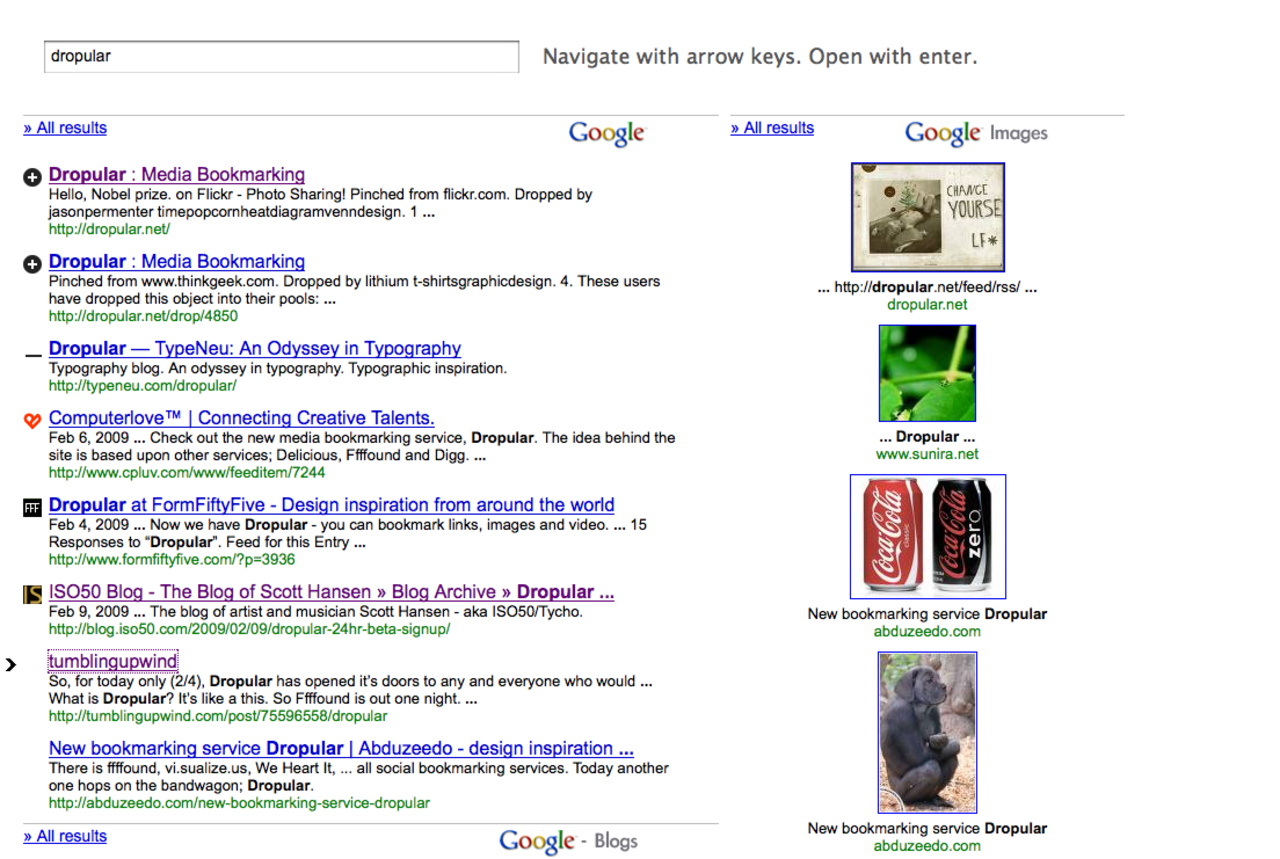Click the plus favicon beside dropular.net/drop/4850 result
This screenshot has width=1280, height=859.
tap(32, 264)
